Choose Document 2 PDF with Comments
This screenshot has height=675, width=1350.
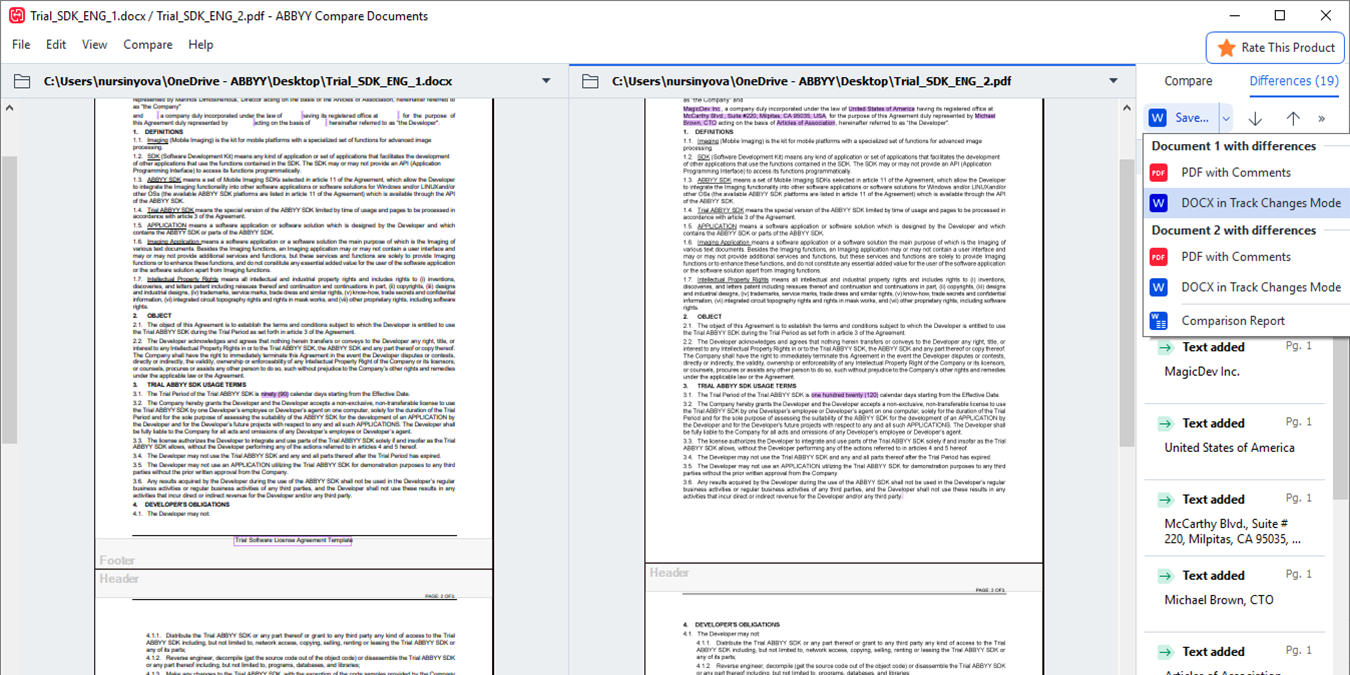tap(1246, 257)
